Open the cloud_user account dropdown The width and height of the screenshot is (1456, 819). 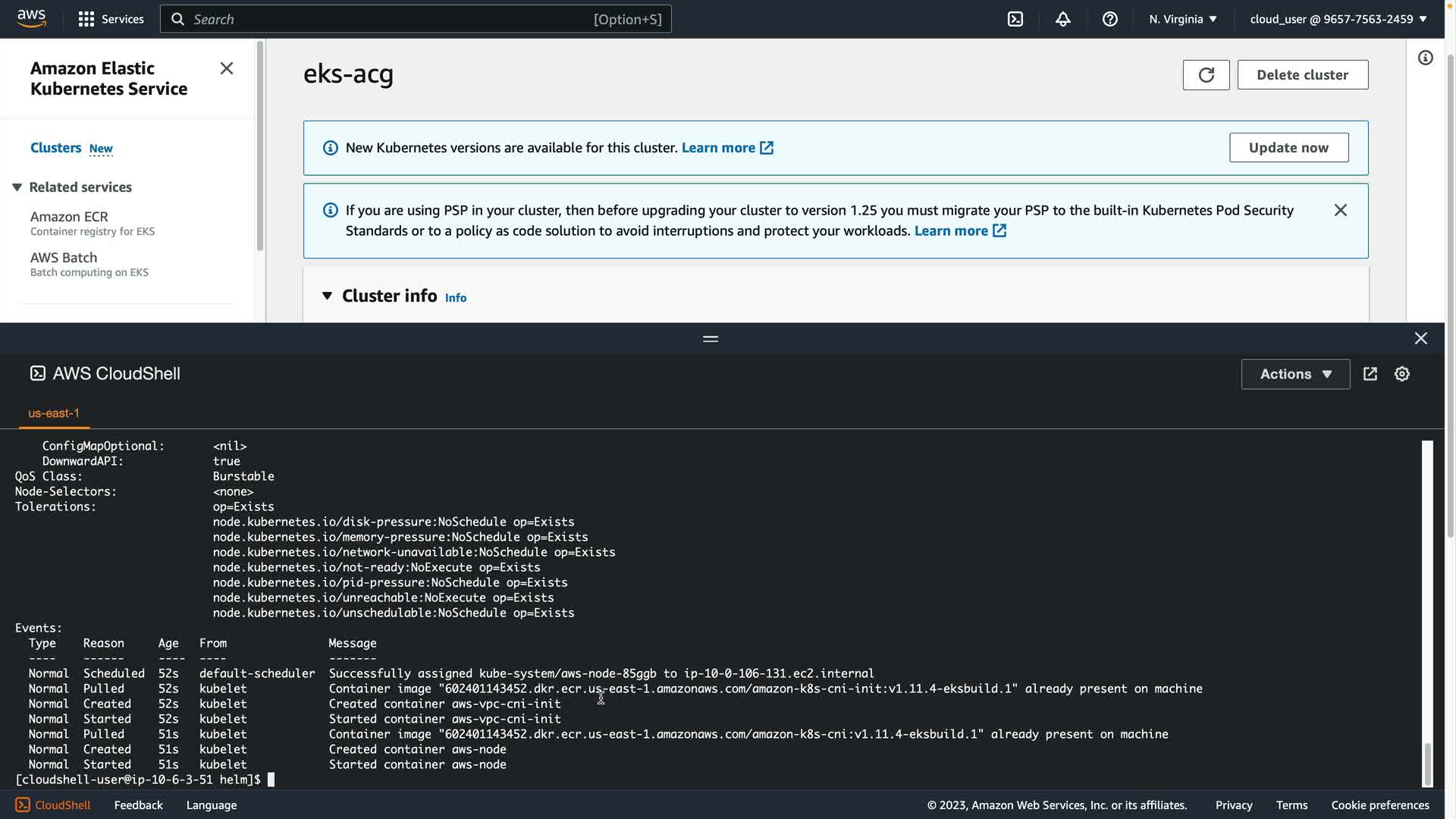pos(1338,19)
